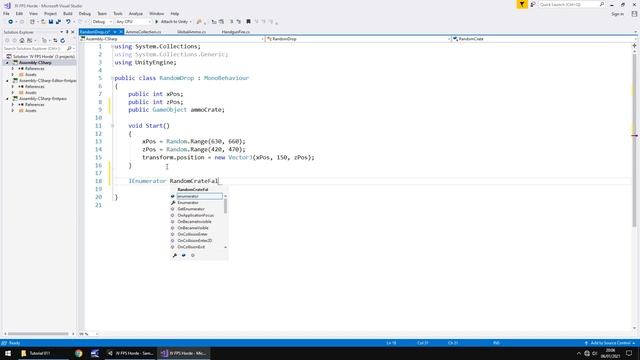Switch to HandgunFire.cs tab
The height and width of the screenshot is (360, 640).
click(x=236, y=32)
